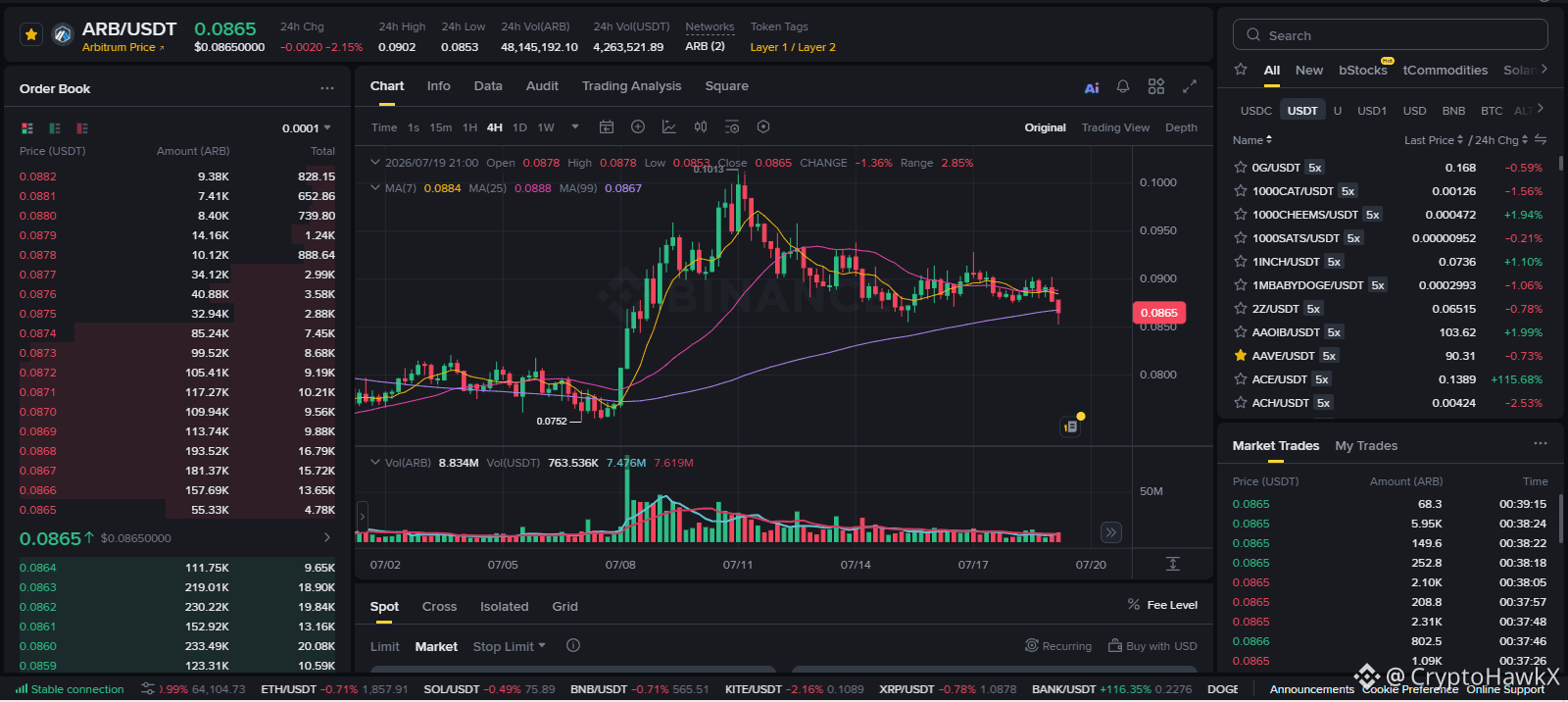Open chart display settings list icon

click(x=732, y=127)
